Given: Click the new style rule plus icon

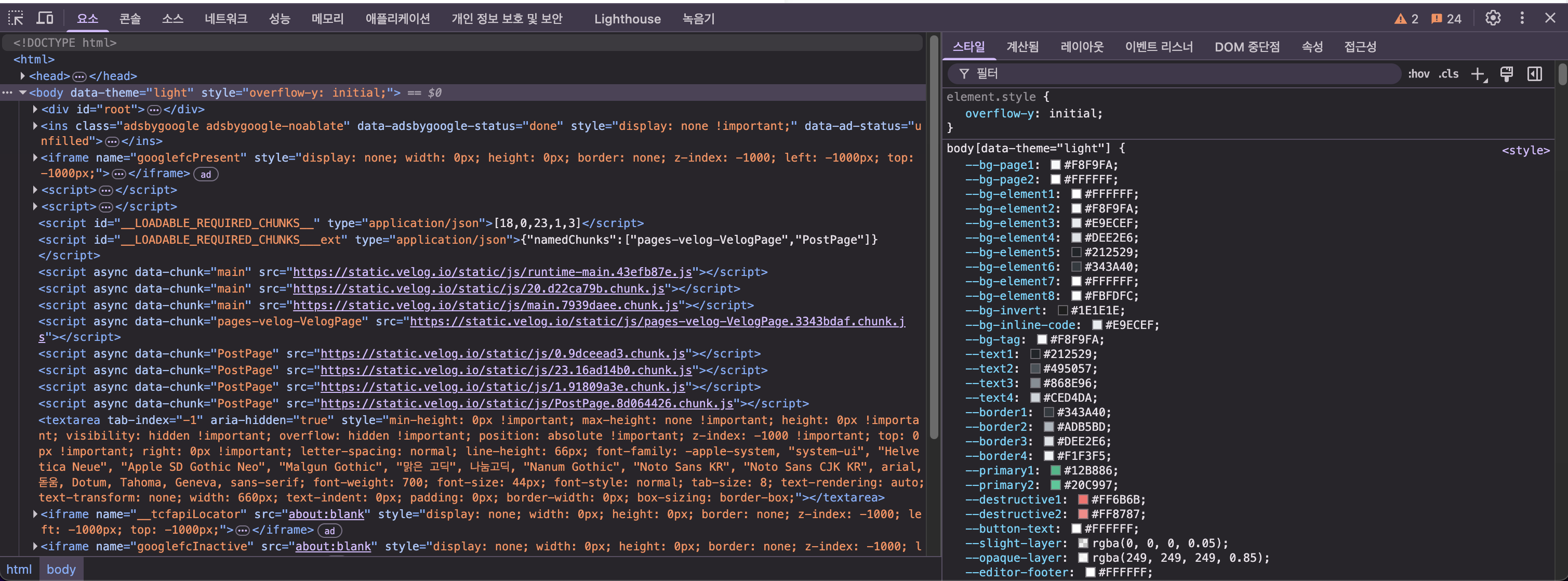Looking at the screenshot, I should (1478, 74).
